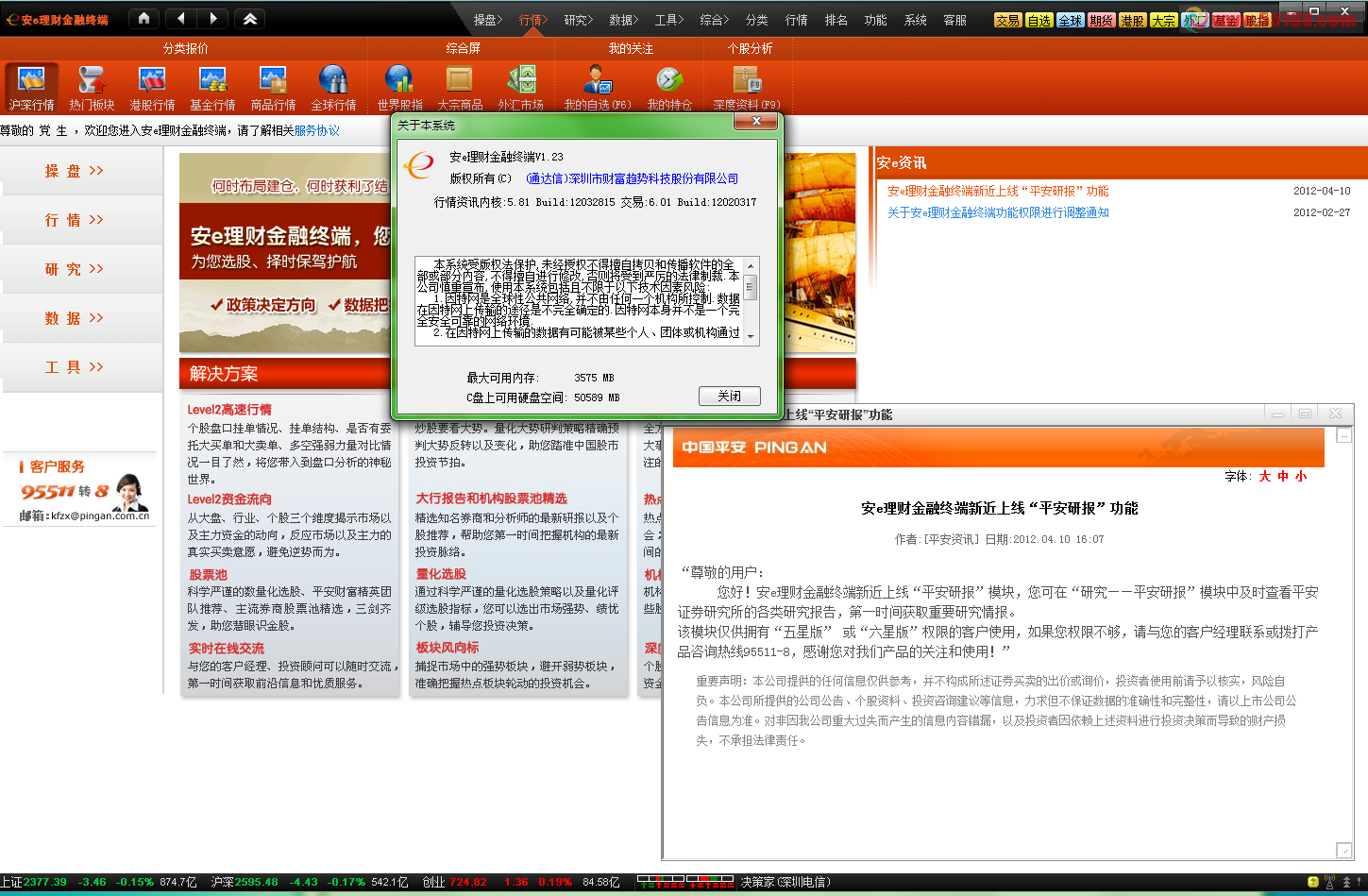Screen dimensions: 1368x896
Task: Open the 沪深行情 toolbar icon
Action: click(32, 88)
